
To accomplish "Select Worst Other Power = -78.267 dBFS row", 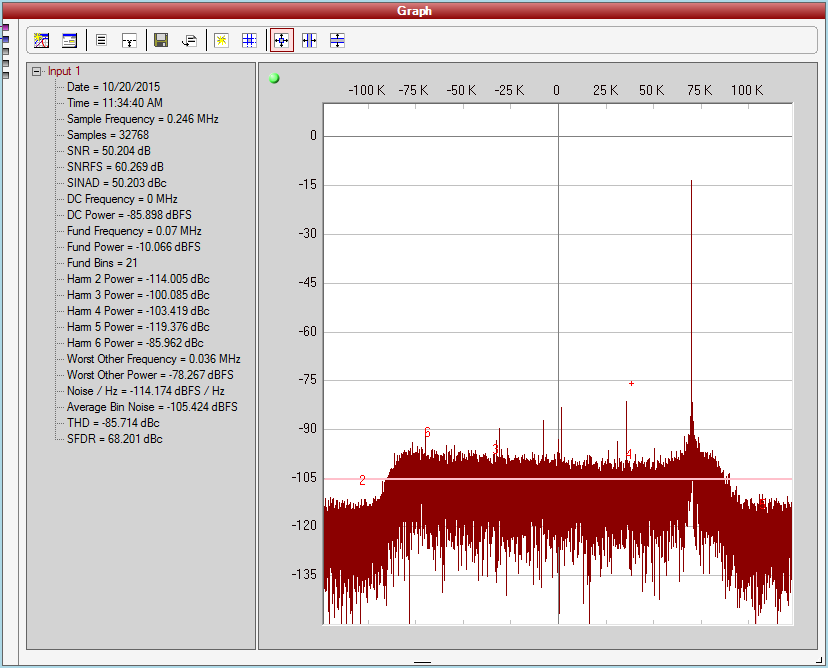I will (150, 375).
